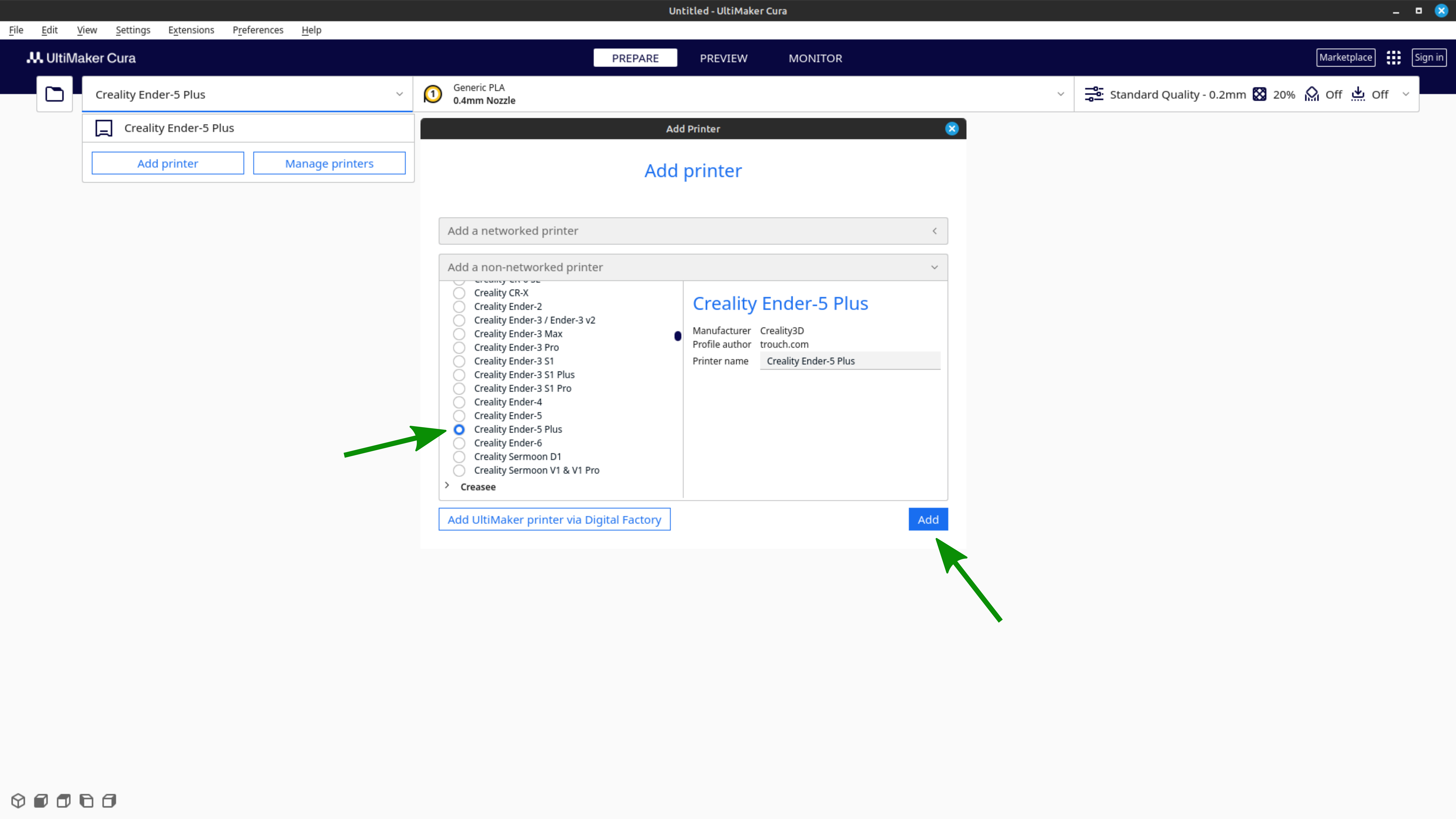The image size is (1456, 819).
Task: Click the Add printer button in dropdown panel
Action: click(x=168, y=163)
